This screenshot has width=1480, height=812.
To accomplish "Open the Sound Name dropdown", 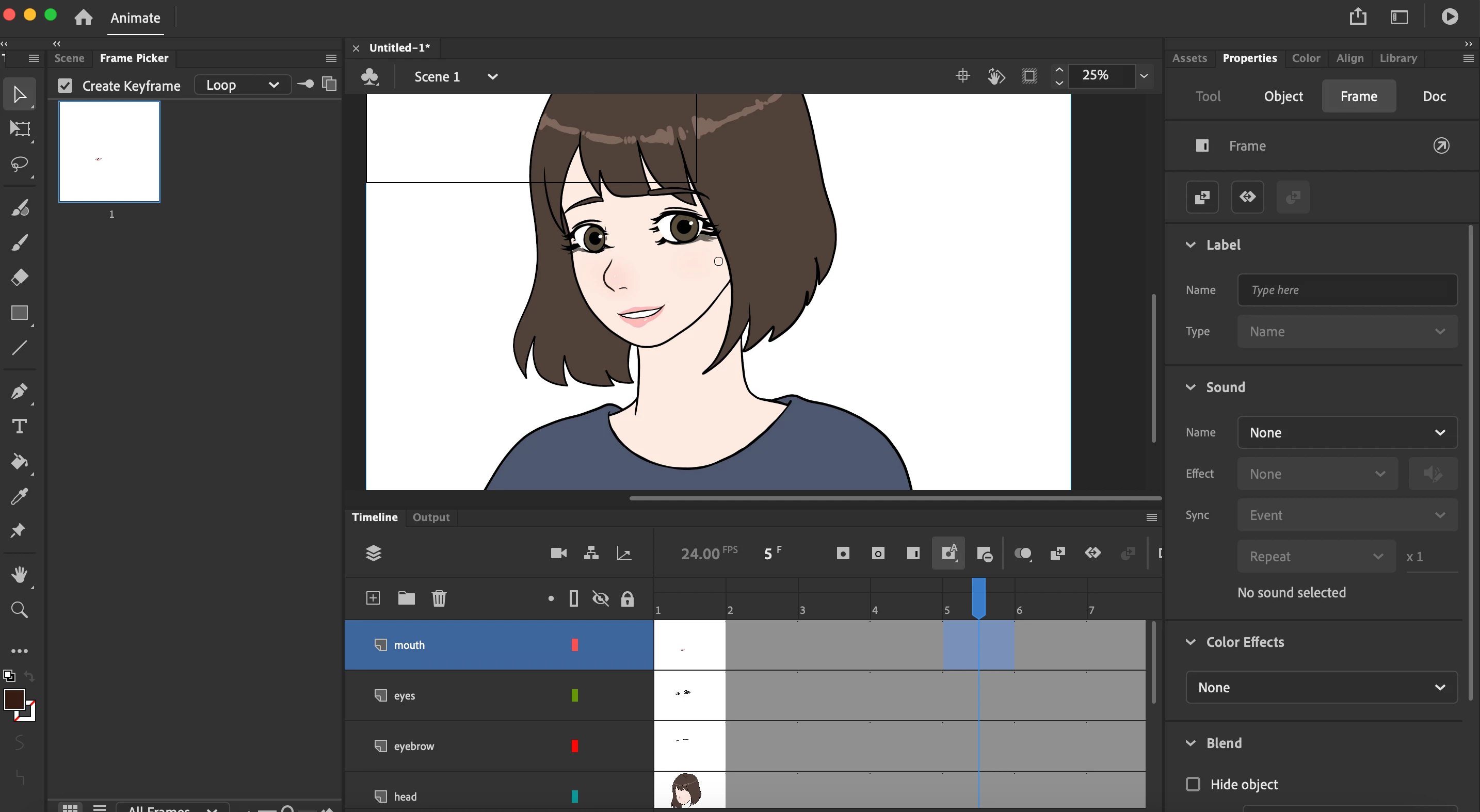I will coord(1347,432).
